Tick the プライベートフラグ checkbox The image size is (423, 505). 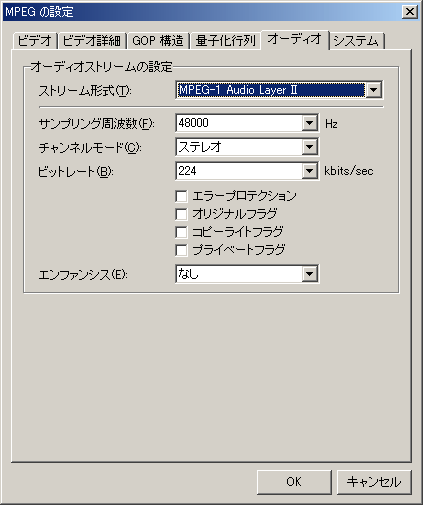[x=181, y=250]
